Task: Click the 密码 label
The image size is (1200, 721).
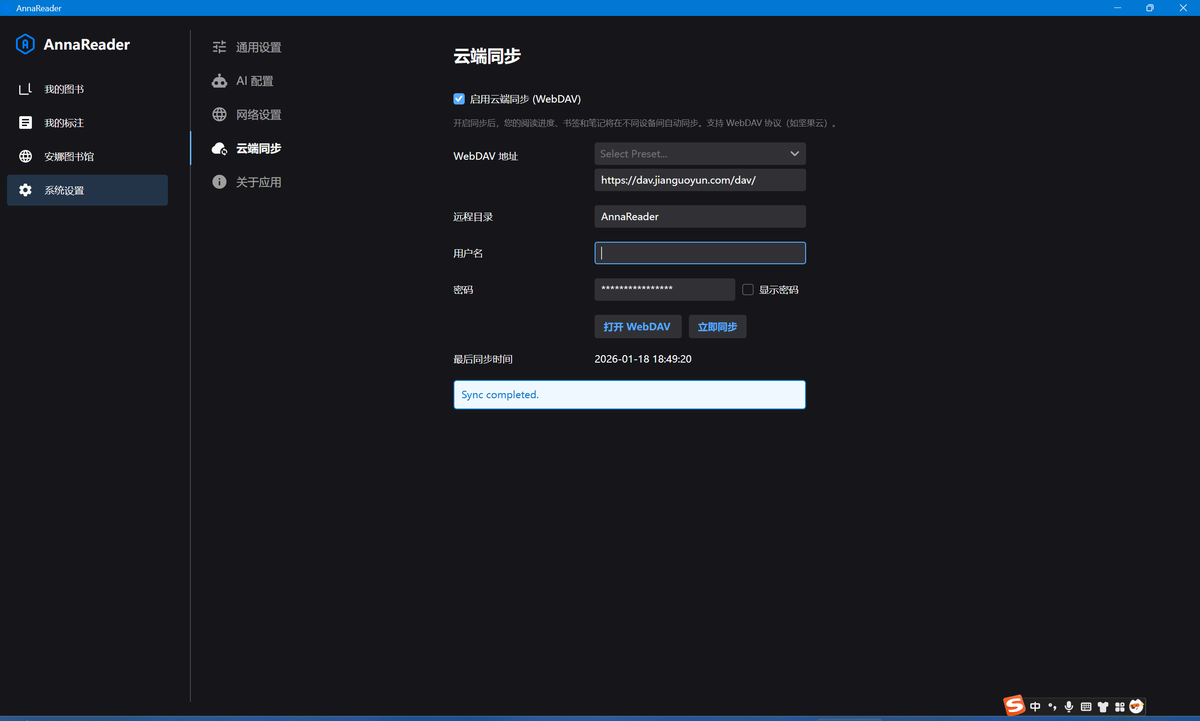Action: [x=463, y=290]
